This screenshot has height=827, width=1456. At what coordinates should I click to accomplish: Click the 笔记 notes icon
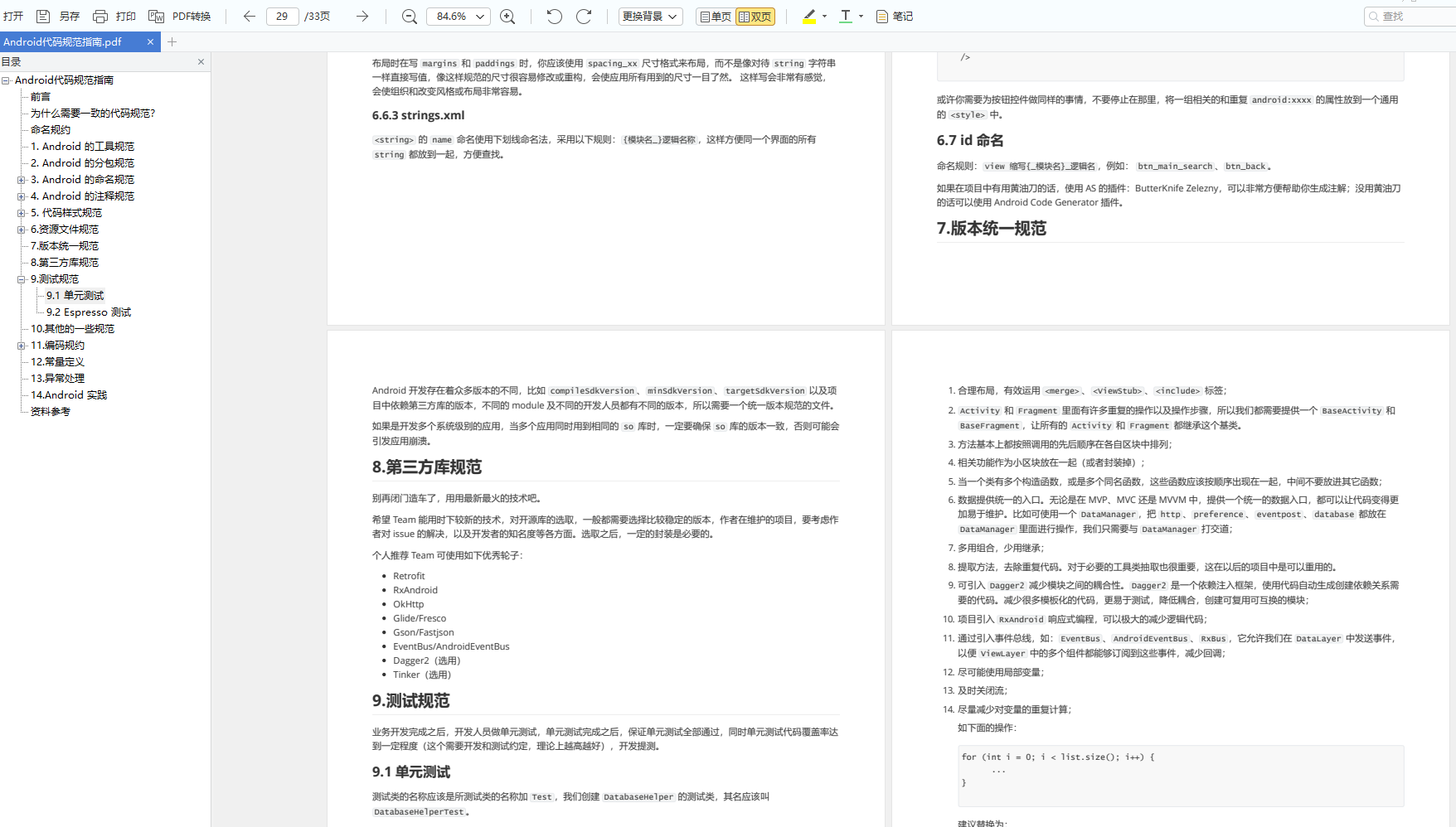[882, 17]
